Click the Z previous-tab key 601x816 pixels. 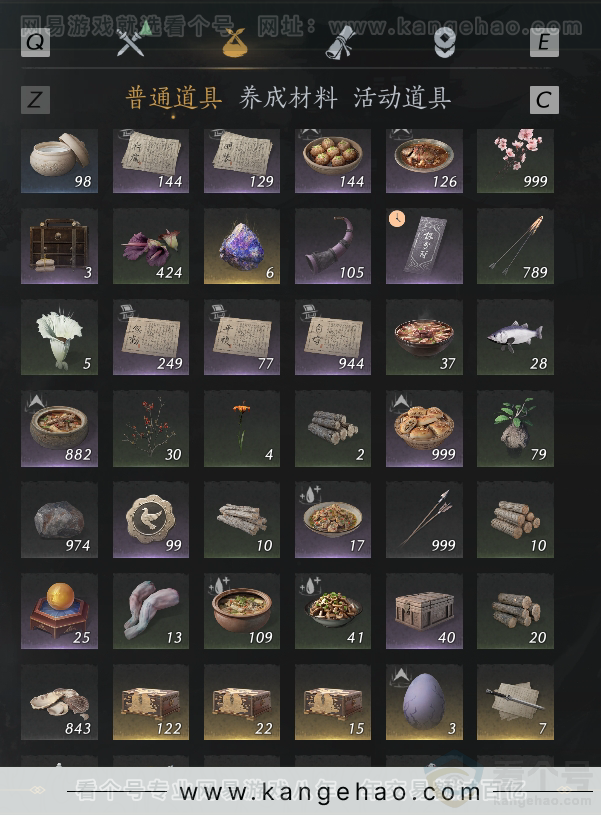[35, 99]
